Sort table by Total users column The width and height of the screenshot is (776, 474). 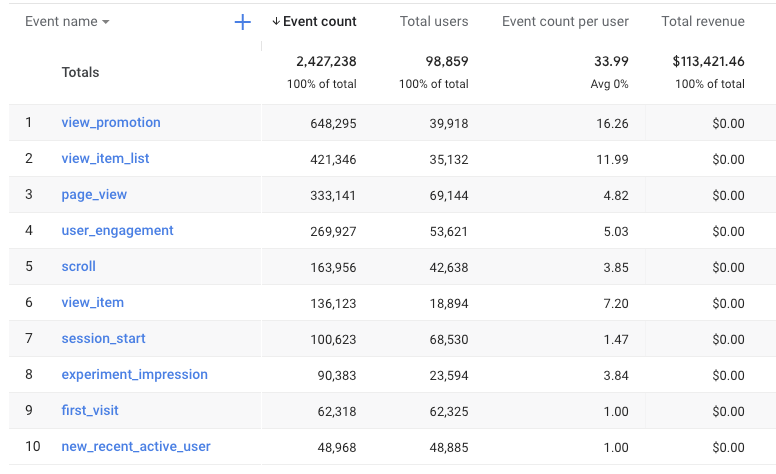pos(435,22)
